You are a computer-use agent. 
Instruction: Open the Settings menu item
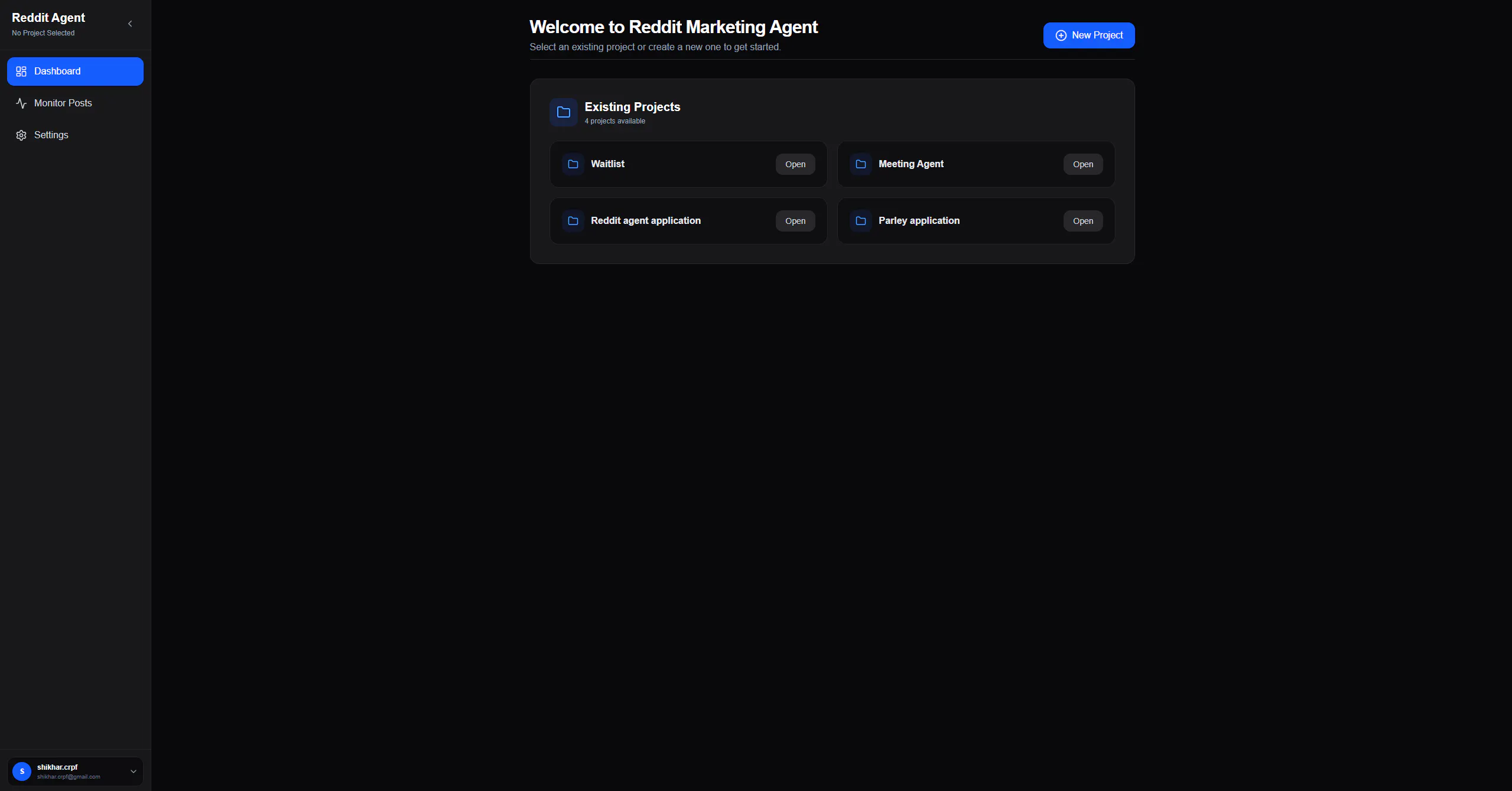pyautogui.click(x=75, y=135)
